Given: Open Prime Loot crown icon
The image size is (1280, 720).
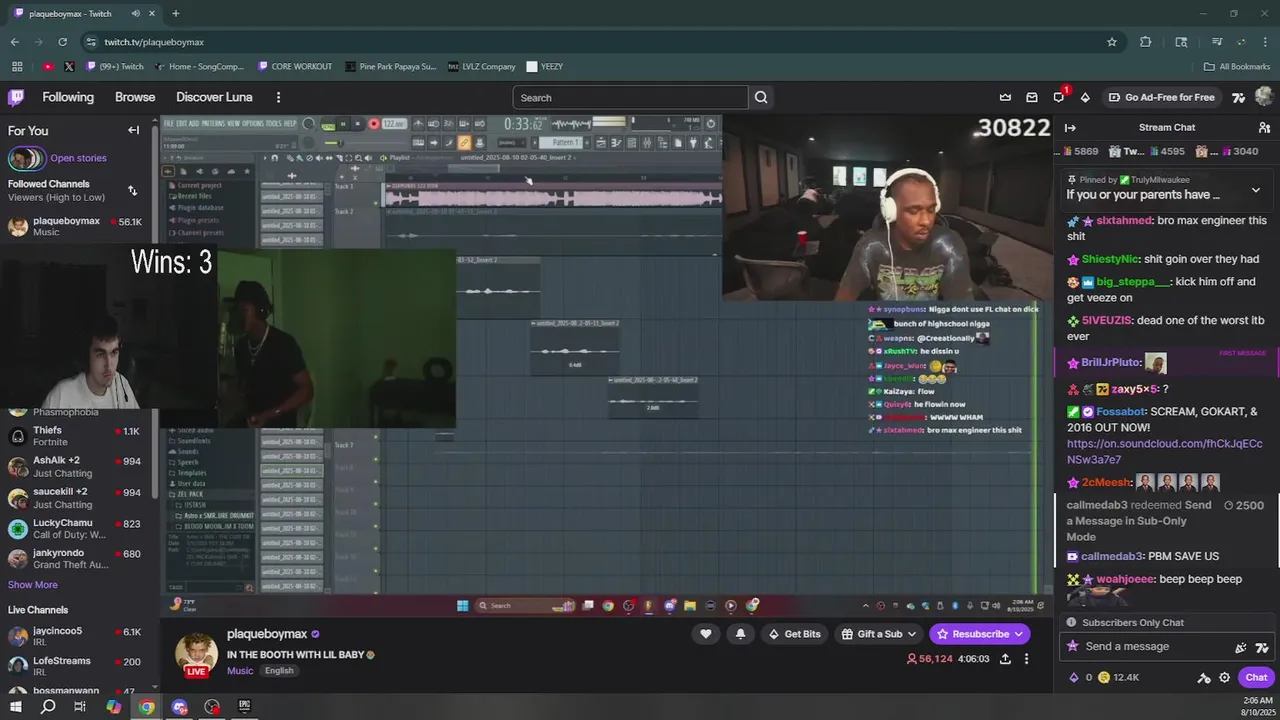Looking at the screenshot, I should [1005, 97].
